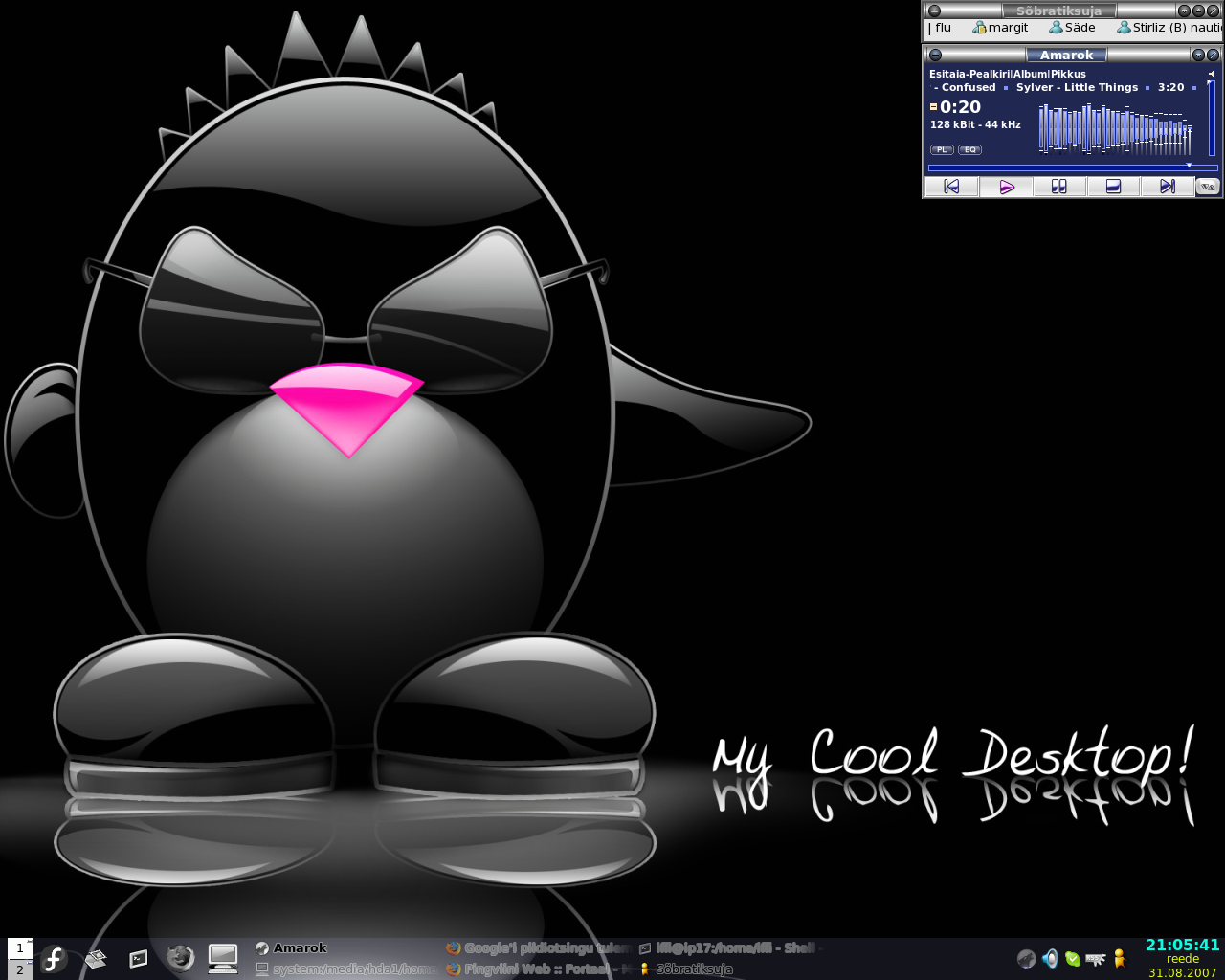Click the keyboard layout tray icon
1225x980 pixels.
coord(1096,958)
